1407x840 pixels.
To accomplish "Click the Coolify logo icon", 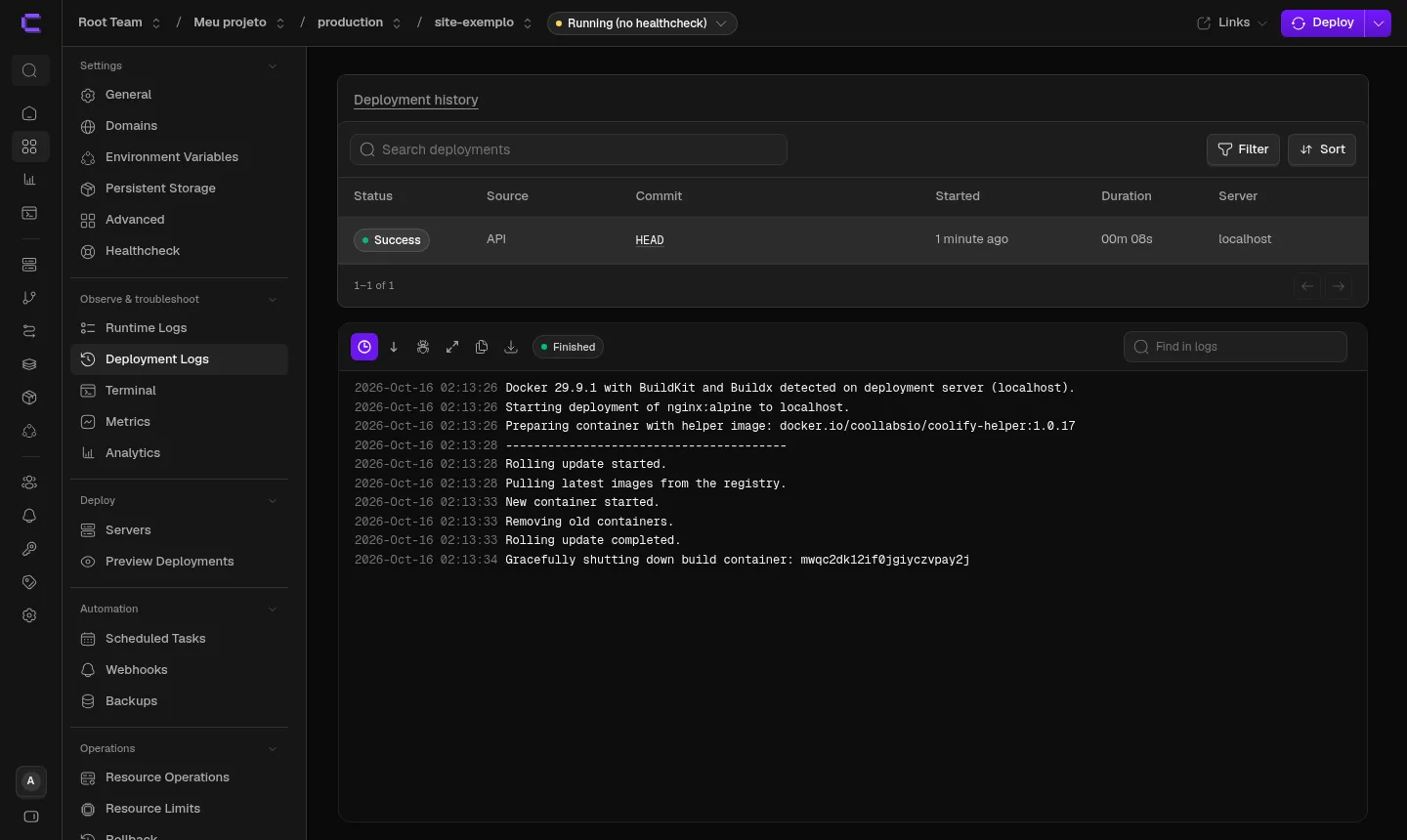I will [x=31, y=23].
